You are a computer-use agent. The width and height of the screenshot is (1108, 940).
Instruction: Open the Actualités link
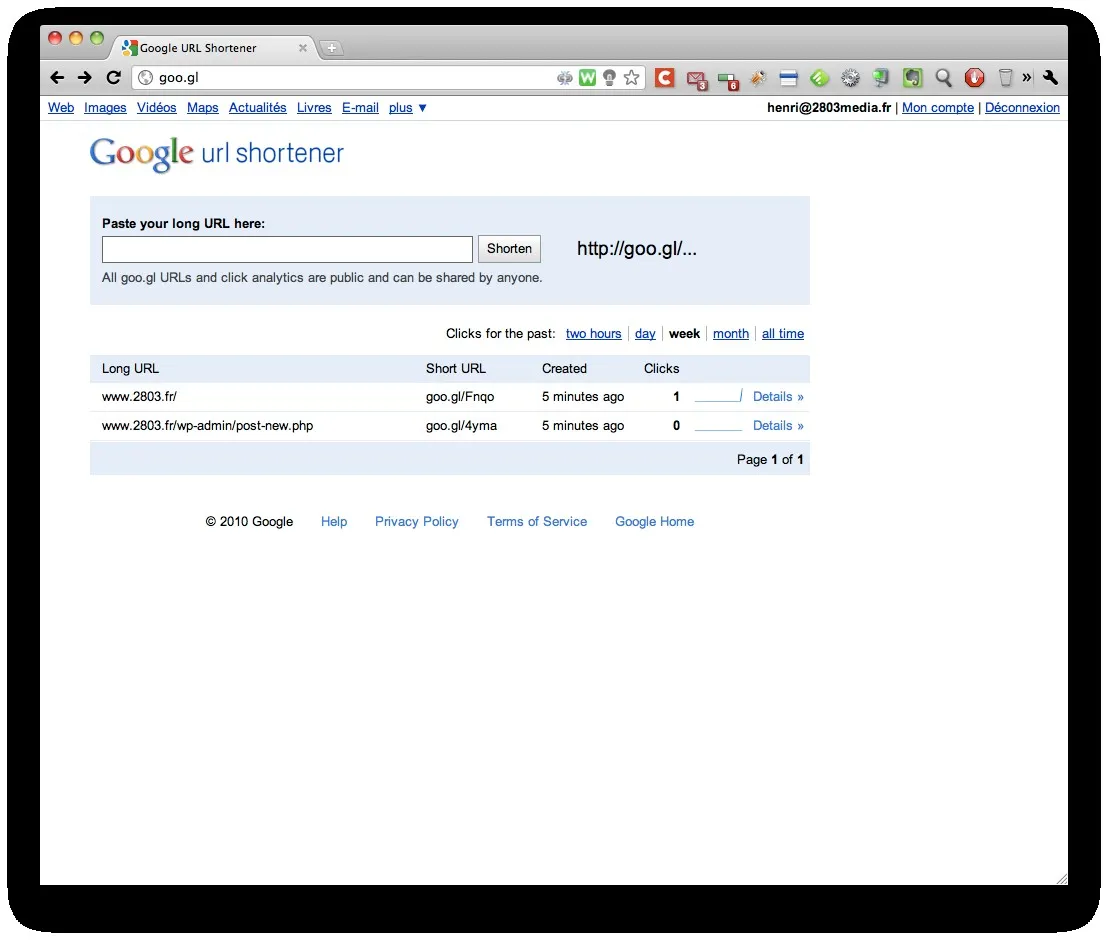(258, 107)
